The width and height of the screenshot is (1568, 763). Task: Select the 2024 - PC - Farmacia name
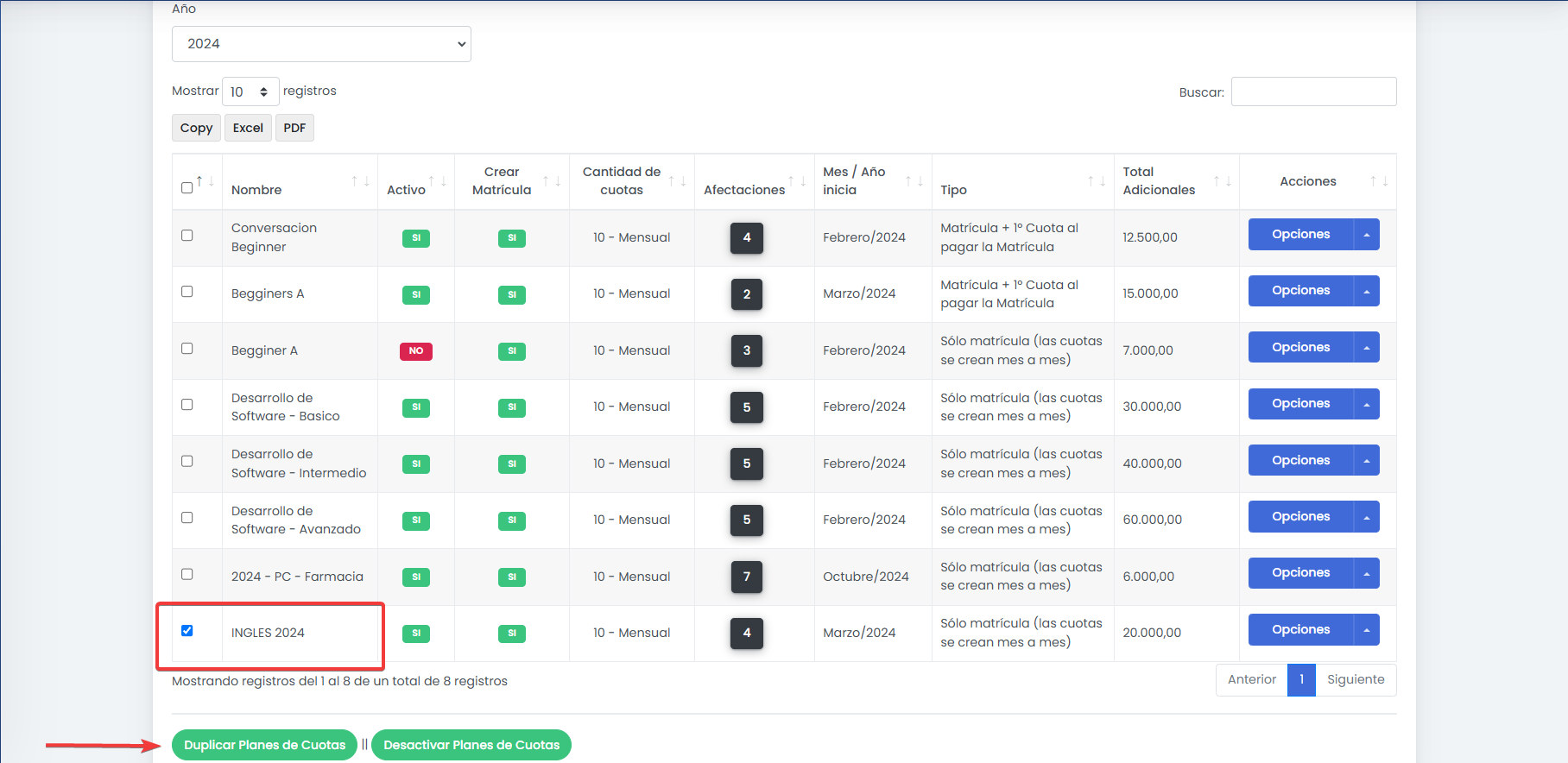[297, 577]
